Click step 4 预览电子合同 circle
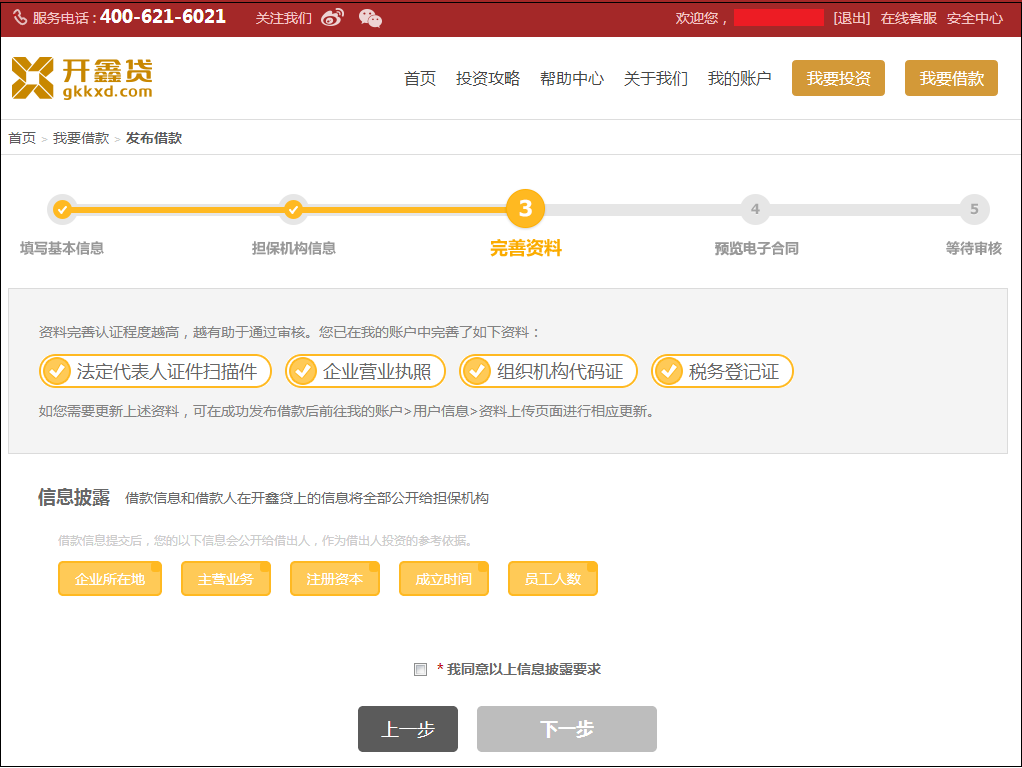 pyautogui.click(x=755, y=209)
